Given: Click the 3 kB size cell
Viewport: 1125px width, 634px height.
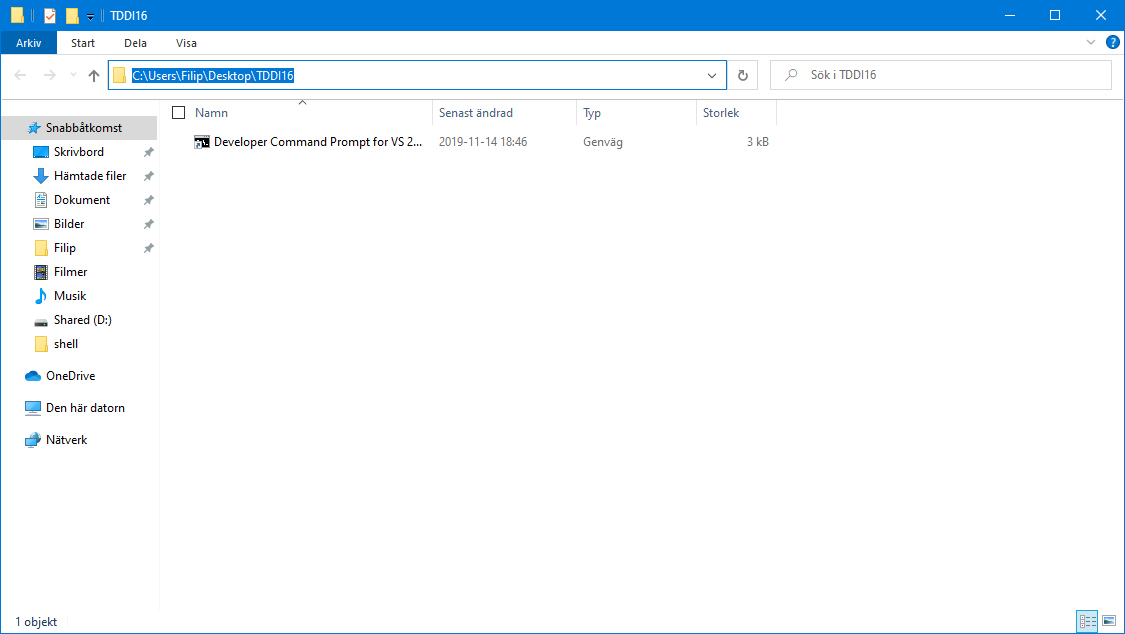Looking at the screenshot, I should [x=758, y=142].
